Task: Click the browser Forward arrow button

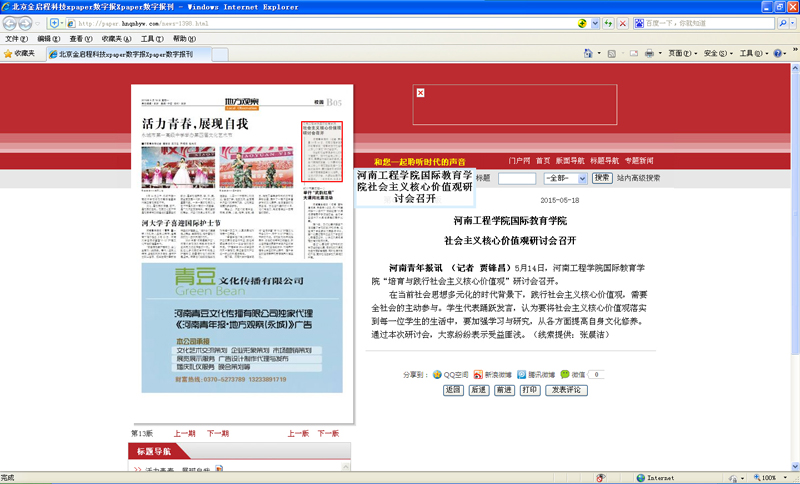Action: (x=25, y=23)
